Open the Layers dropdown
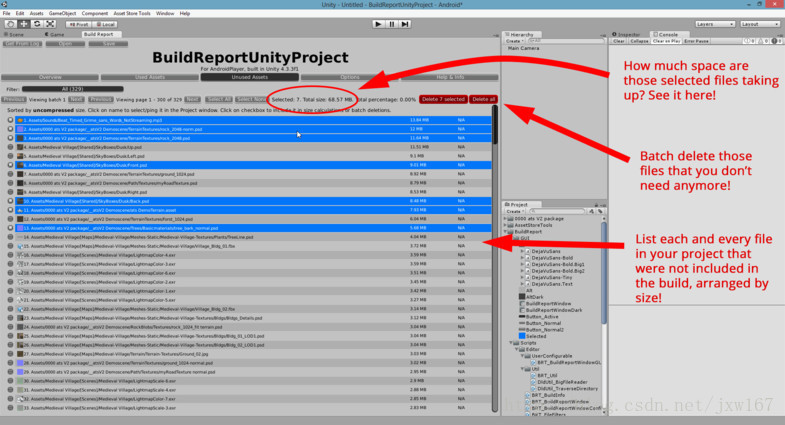Viewport: 785px width, 425px height. click(x=715, y=24)
